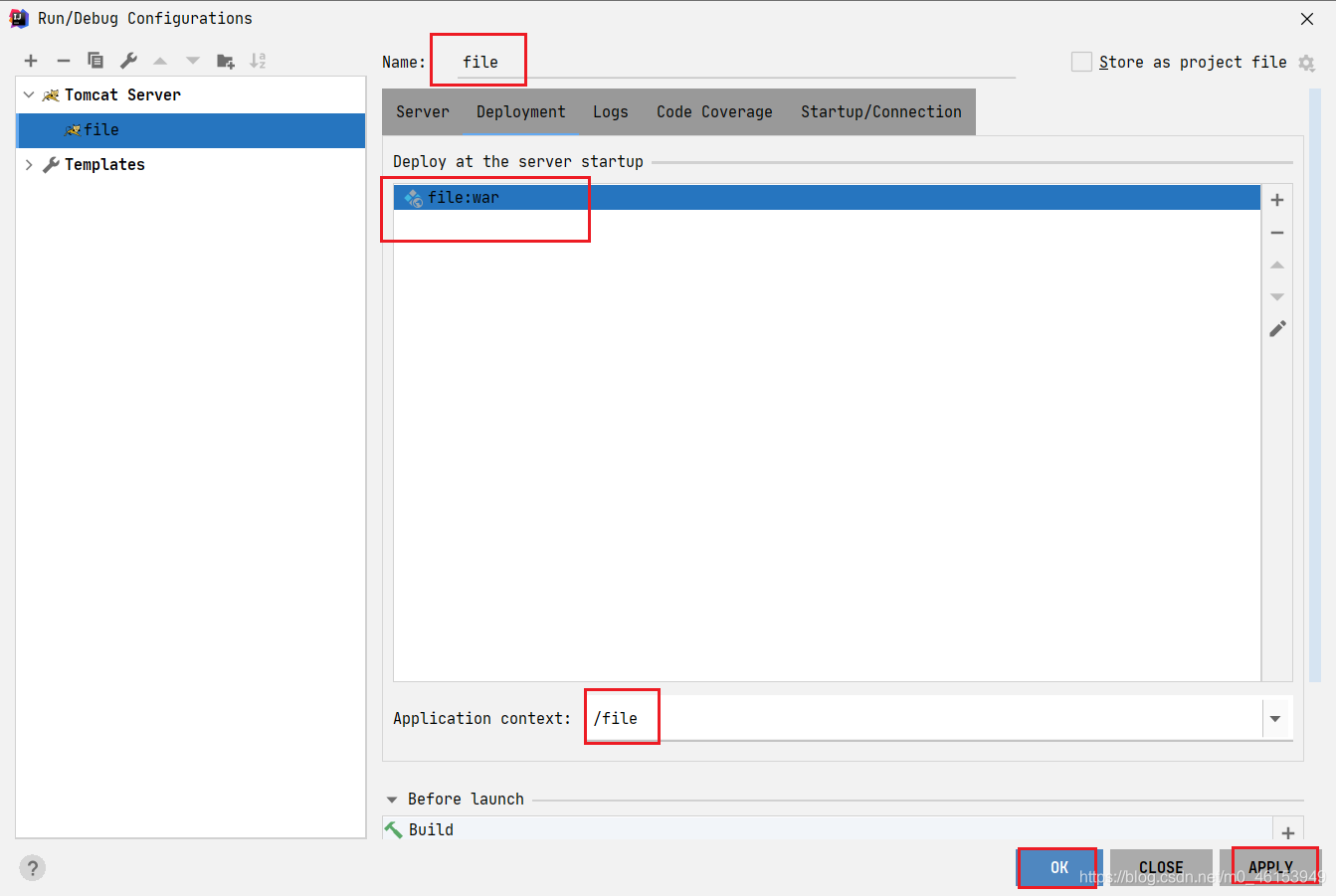Screen dimensions: 1336x896
Task: Confirm the configuration with OK
Action: coord(1059,868)
